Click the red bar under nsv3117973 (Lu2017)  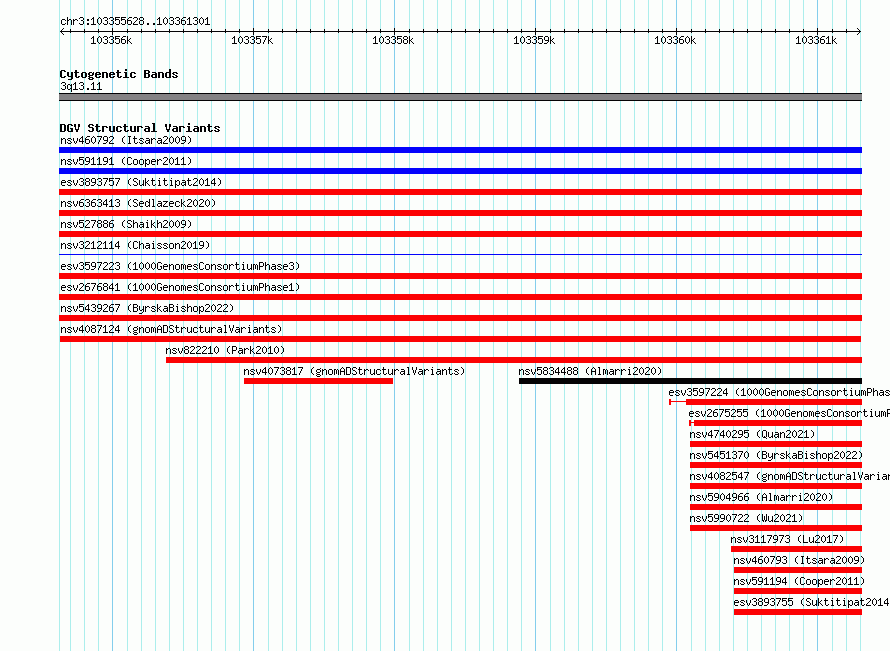pos(796,549)
